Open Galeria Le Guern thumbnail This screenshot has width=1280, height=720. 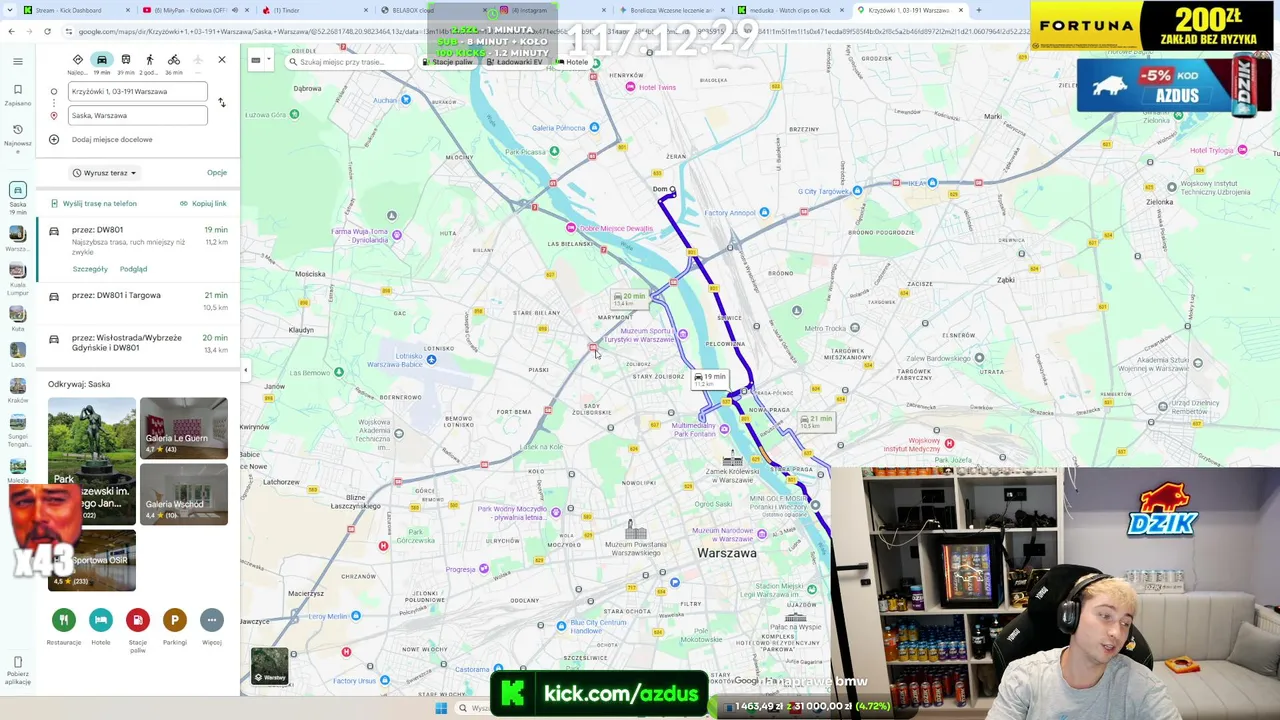(184, 429)
